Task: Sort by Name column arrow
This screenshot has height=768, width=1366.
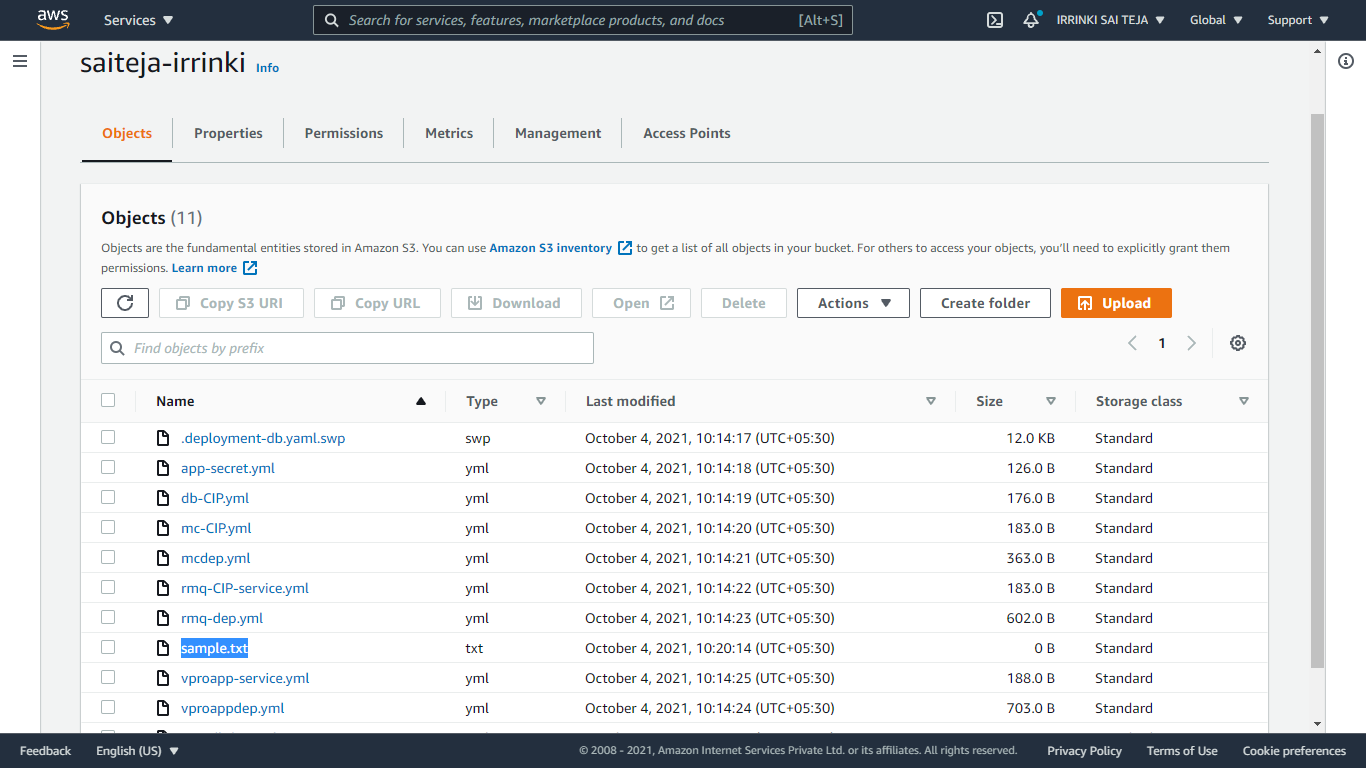Action: point(421,401)
